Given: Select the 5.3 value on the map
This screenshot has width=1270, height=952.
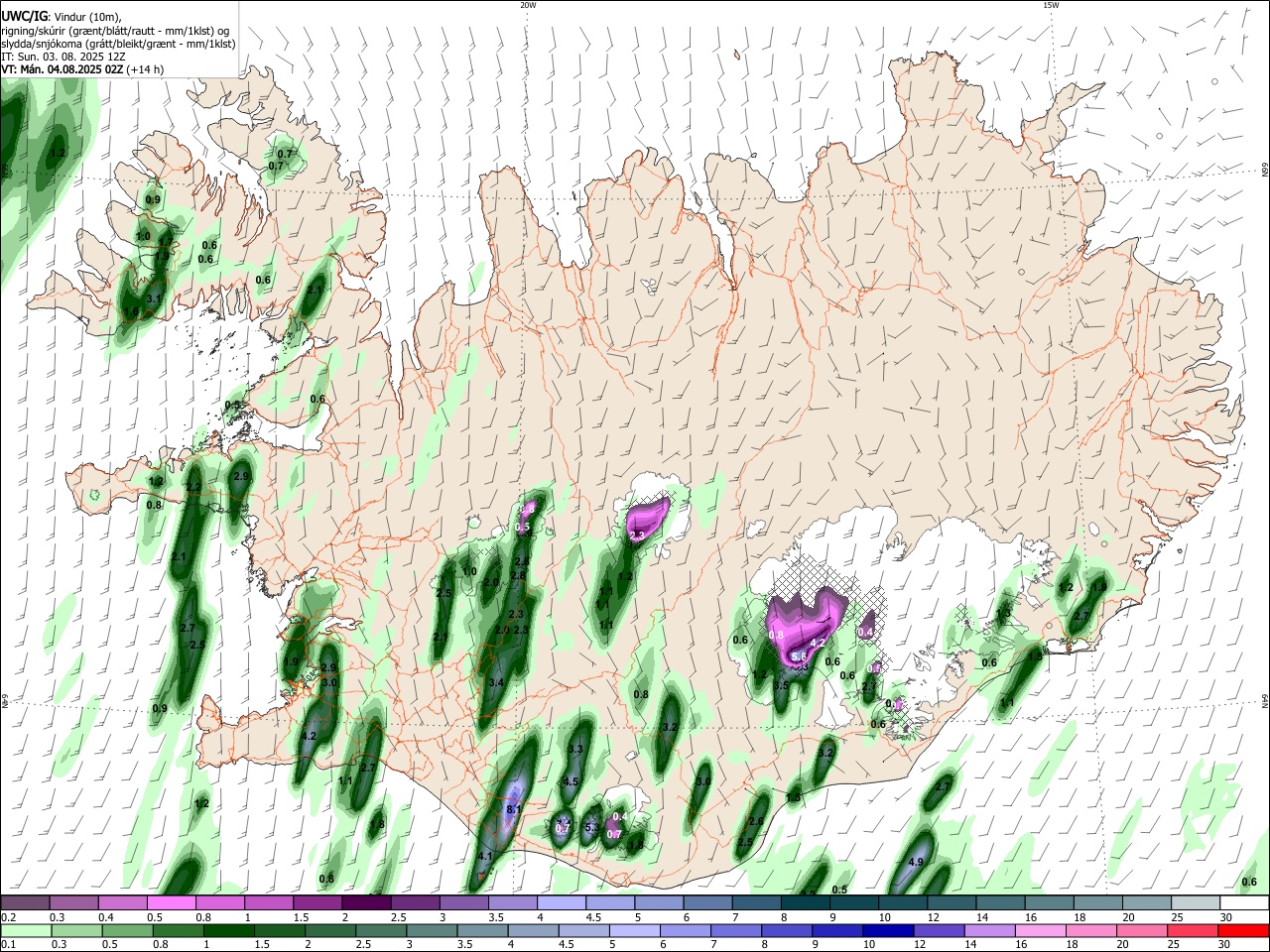Looking at the screenshot, I should pyautogui.click(x=591, y=827).
